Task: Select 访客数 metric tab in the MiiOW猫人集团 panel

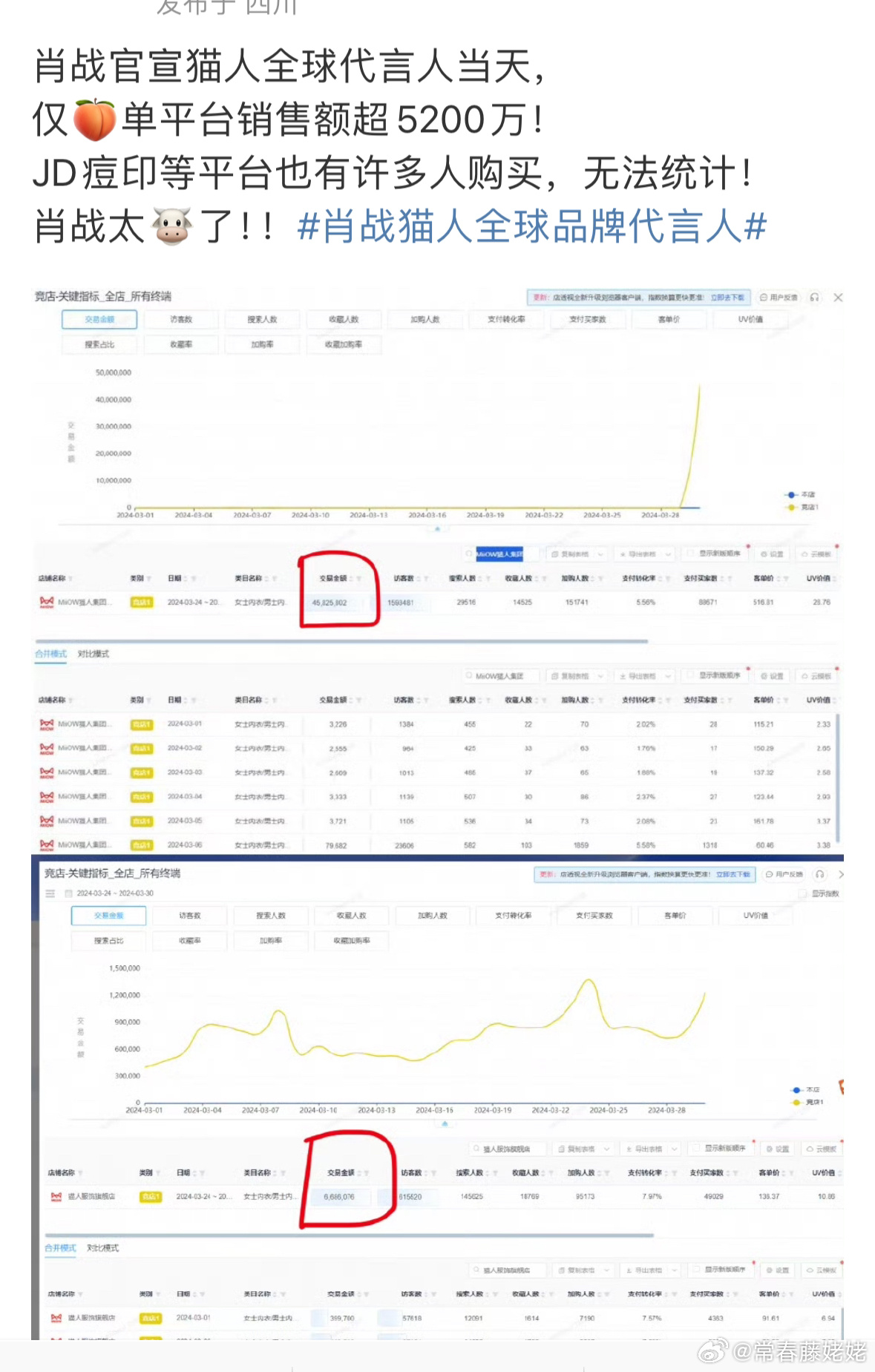Action: click(x=181, y=319)
